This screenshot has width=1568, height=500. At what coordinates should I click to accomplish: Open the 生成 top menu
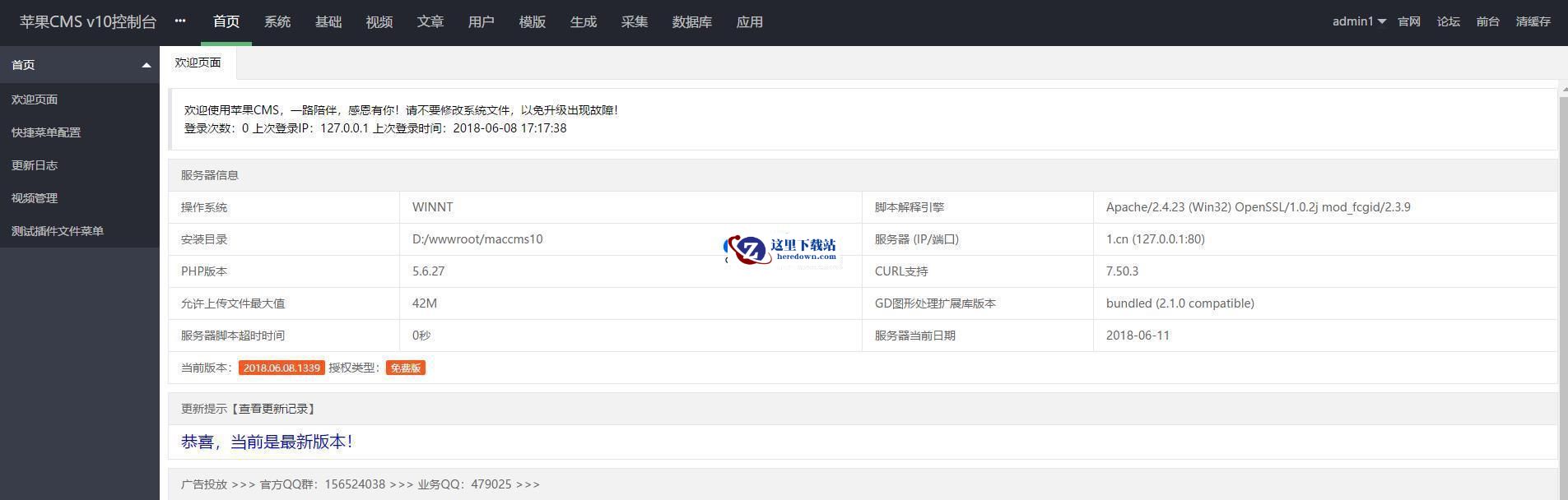coord(584,22)
